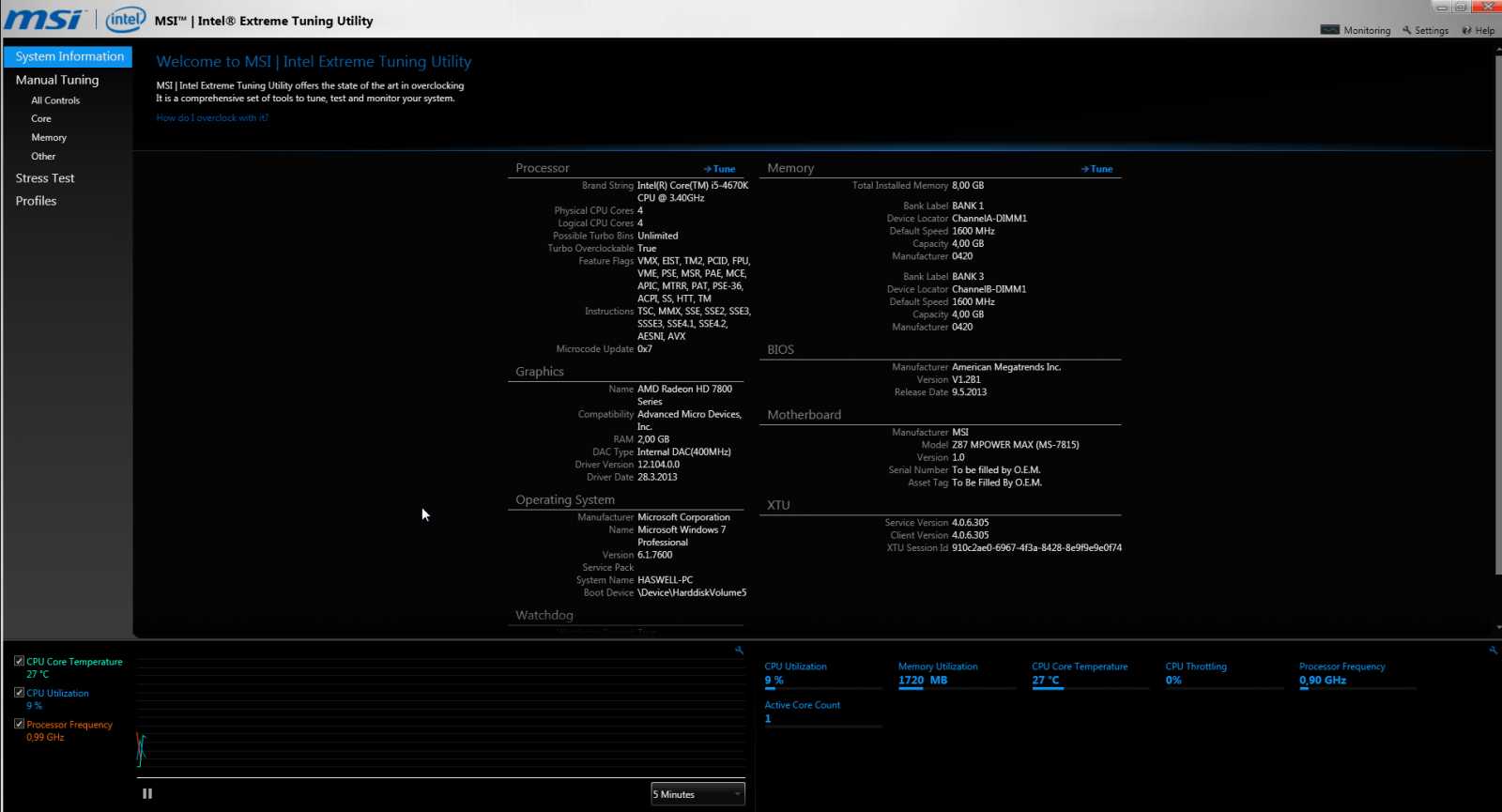The height and width of the screenshot is (812, 1502).
Task: Toggle CPU Utilization graph checkbox
Action: coord(19,692)
